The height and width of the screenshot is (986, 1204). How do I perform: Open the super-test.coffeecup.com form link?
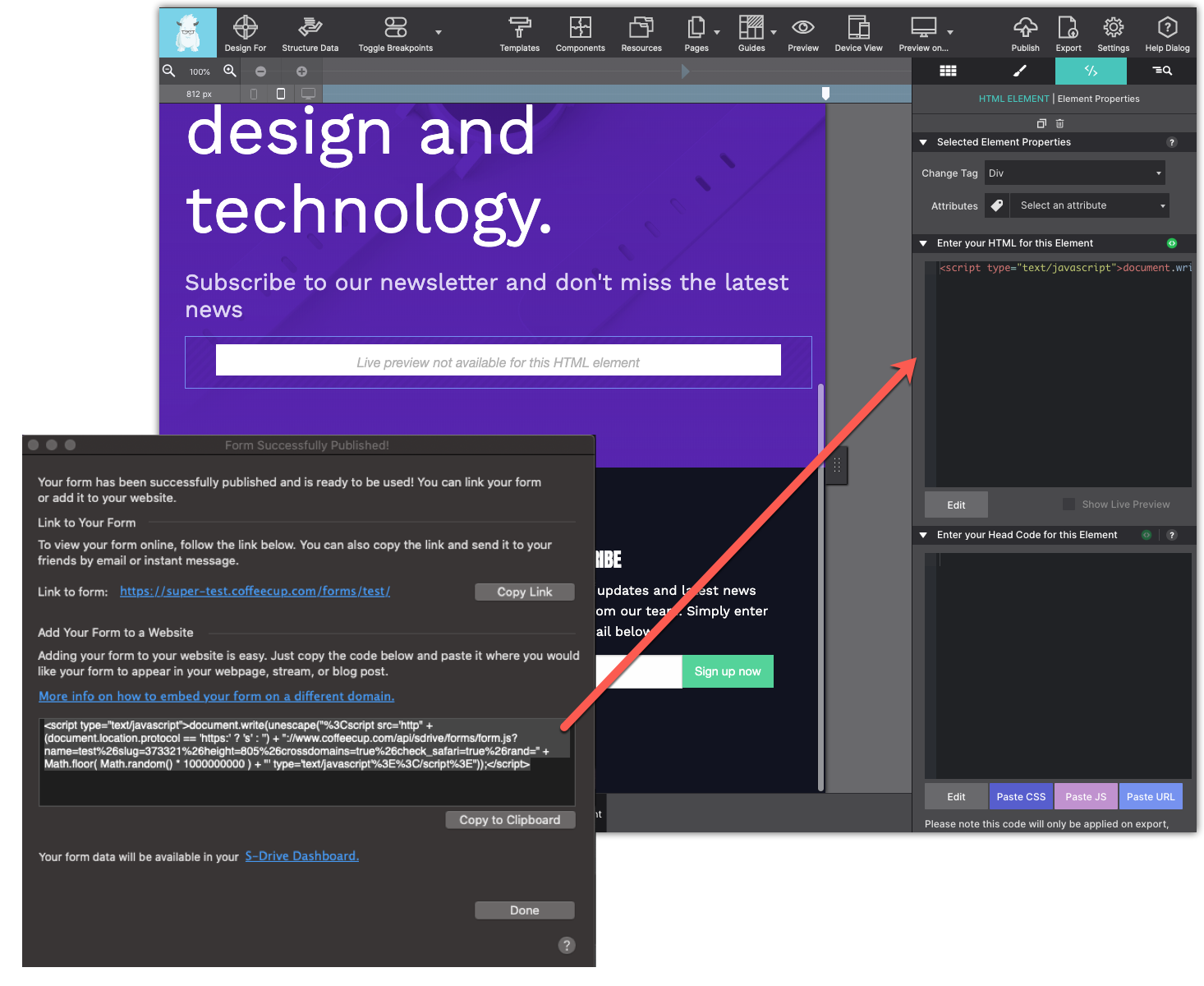255,591
